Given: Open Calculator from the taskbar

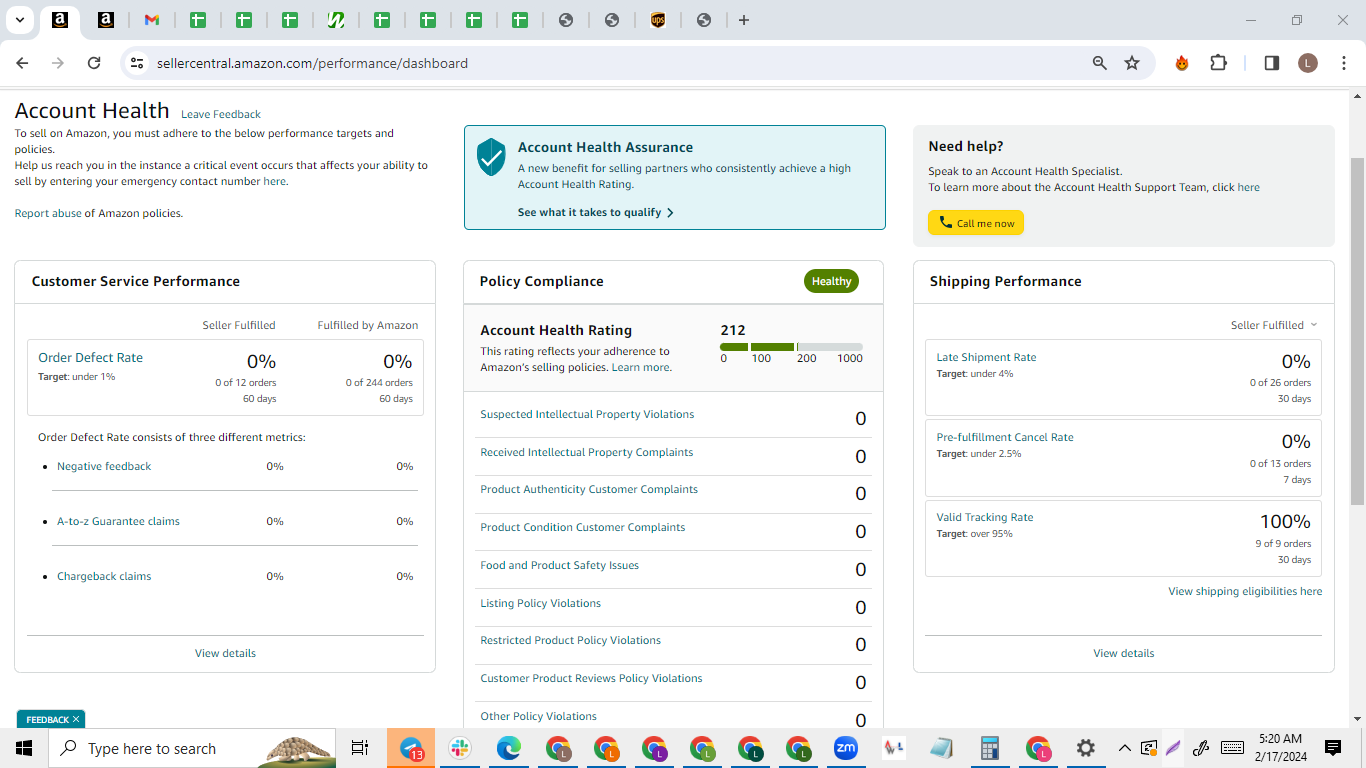Looking at the screenshot, I should point(990,748).
